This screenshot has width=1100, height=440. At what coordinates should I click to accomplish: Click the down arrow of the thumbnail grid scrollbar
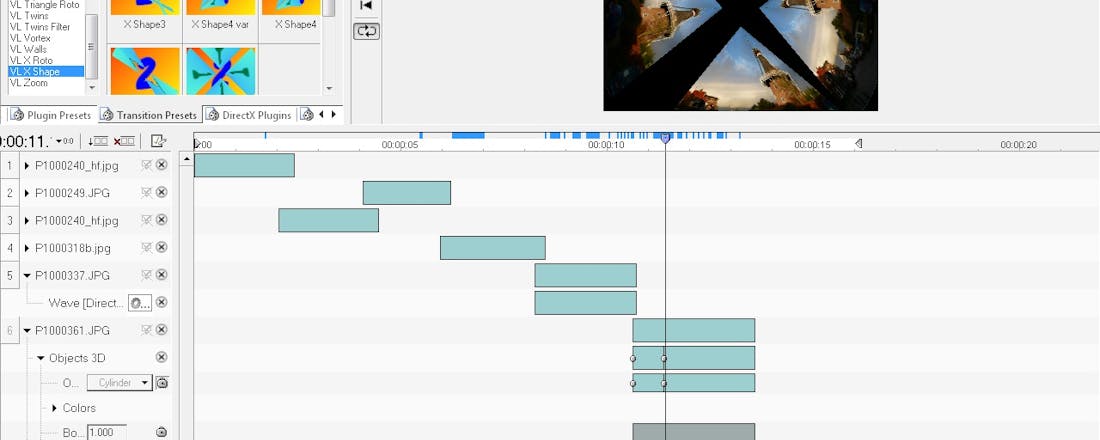(329, 88)
